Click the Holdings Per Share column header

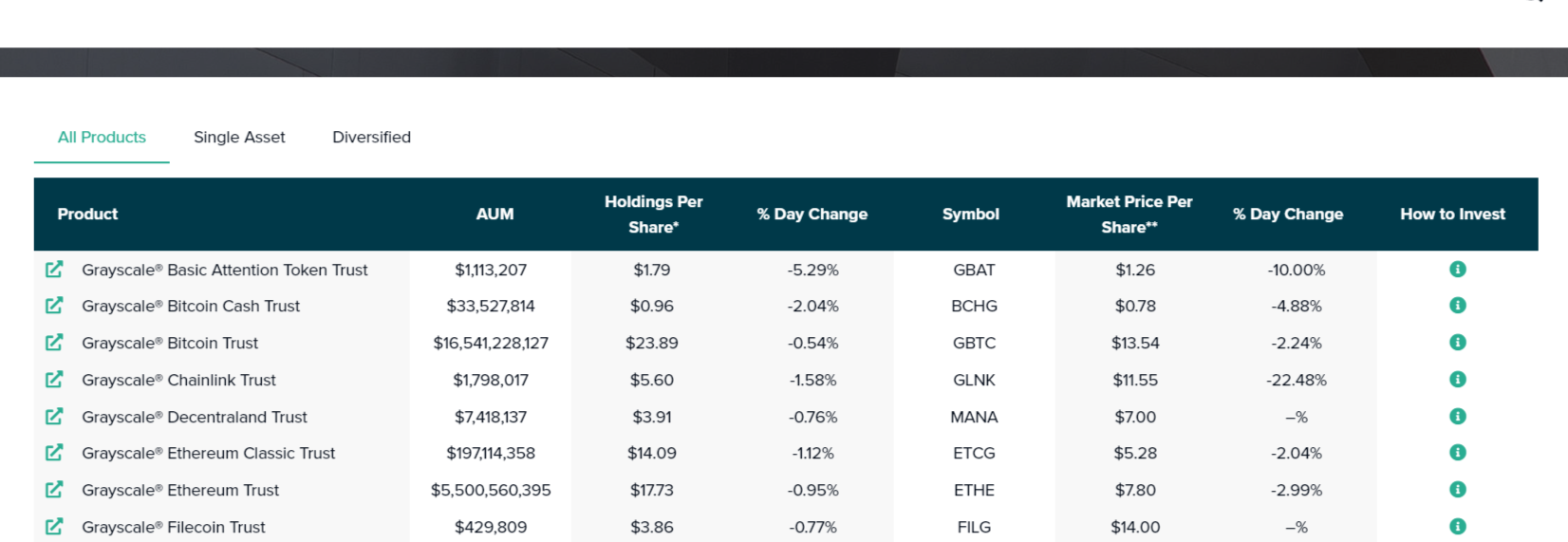pos(653,215)
